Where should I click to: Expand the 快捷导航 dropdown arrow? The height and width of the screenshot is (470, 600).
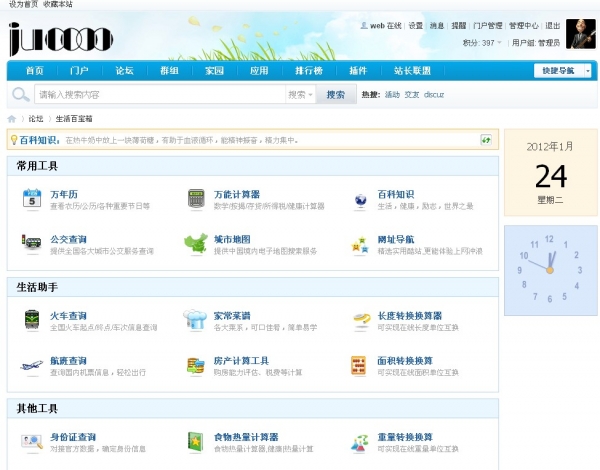(x=588, y=71)
